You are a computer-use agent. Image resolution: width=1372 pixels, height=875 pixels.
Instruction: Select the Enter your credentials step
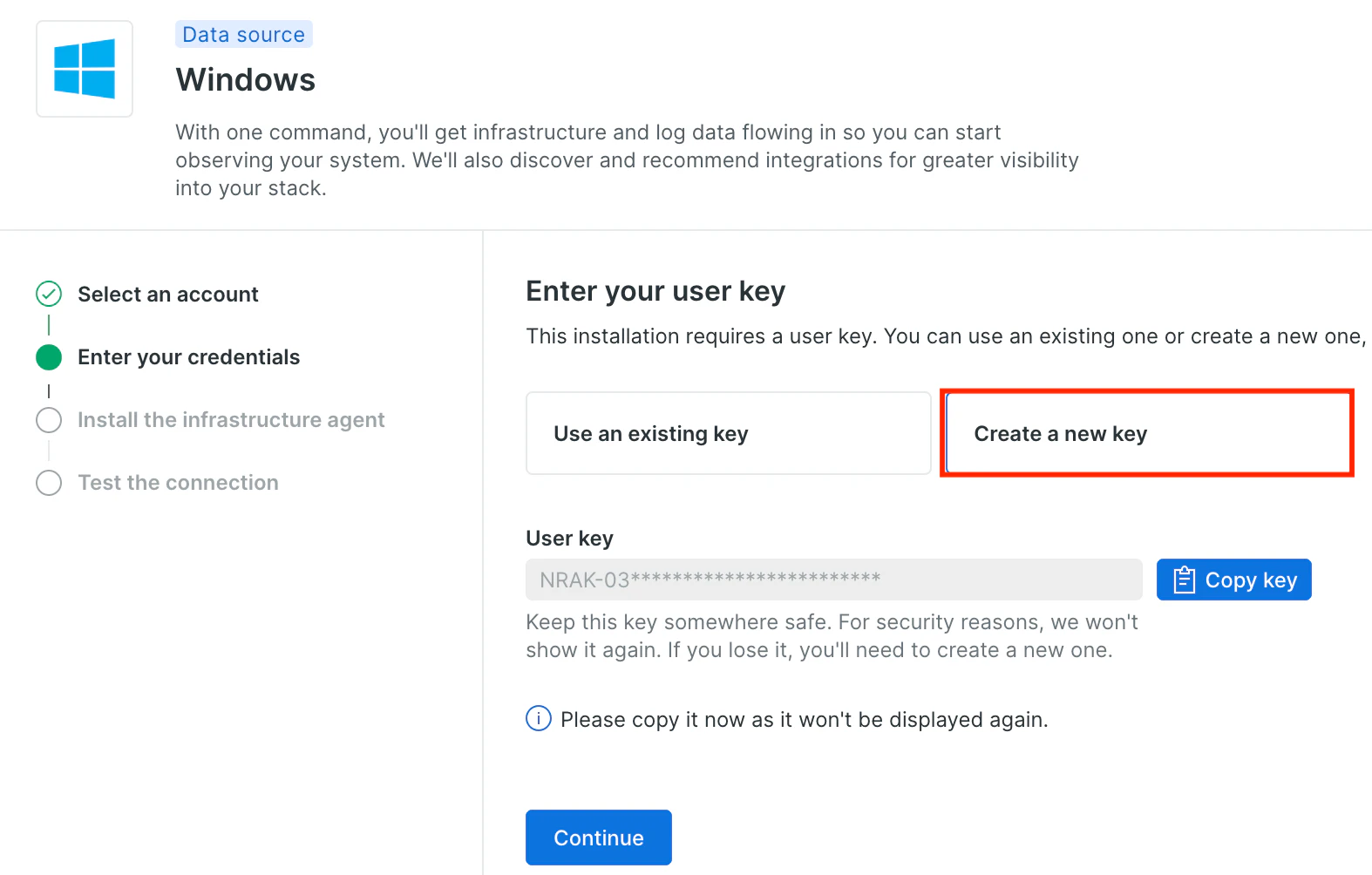click(x=189, y=357)
